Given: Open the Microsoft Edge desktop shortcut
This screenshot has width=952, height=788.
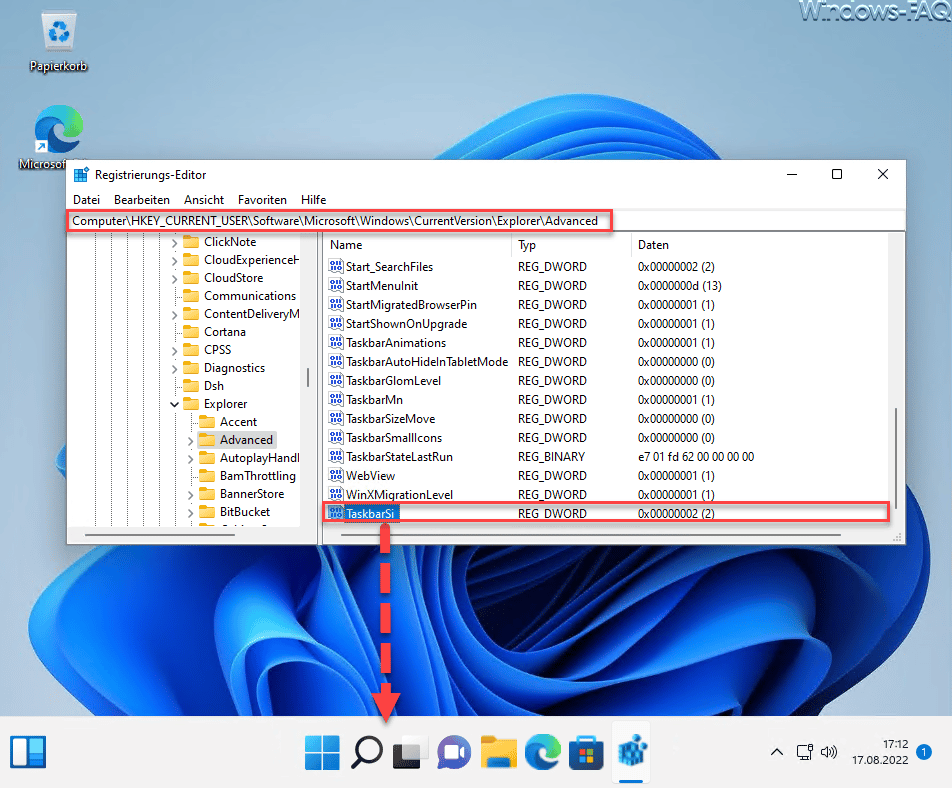Looking at the screenshot, I should coord(58,137).
